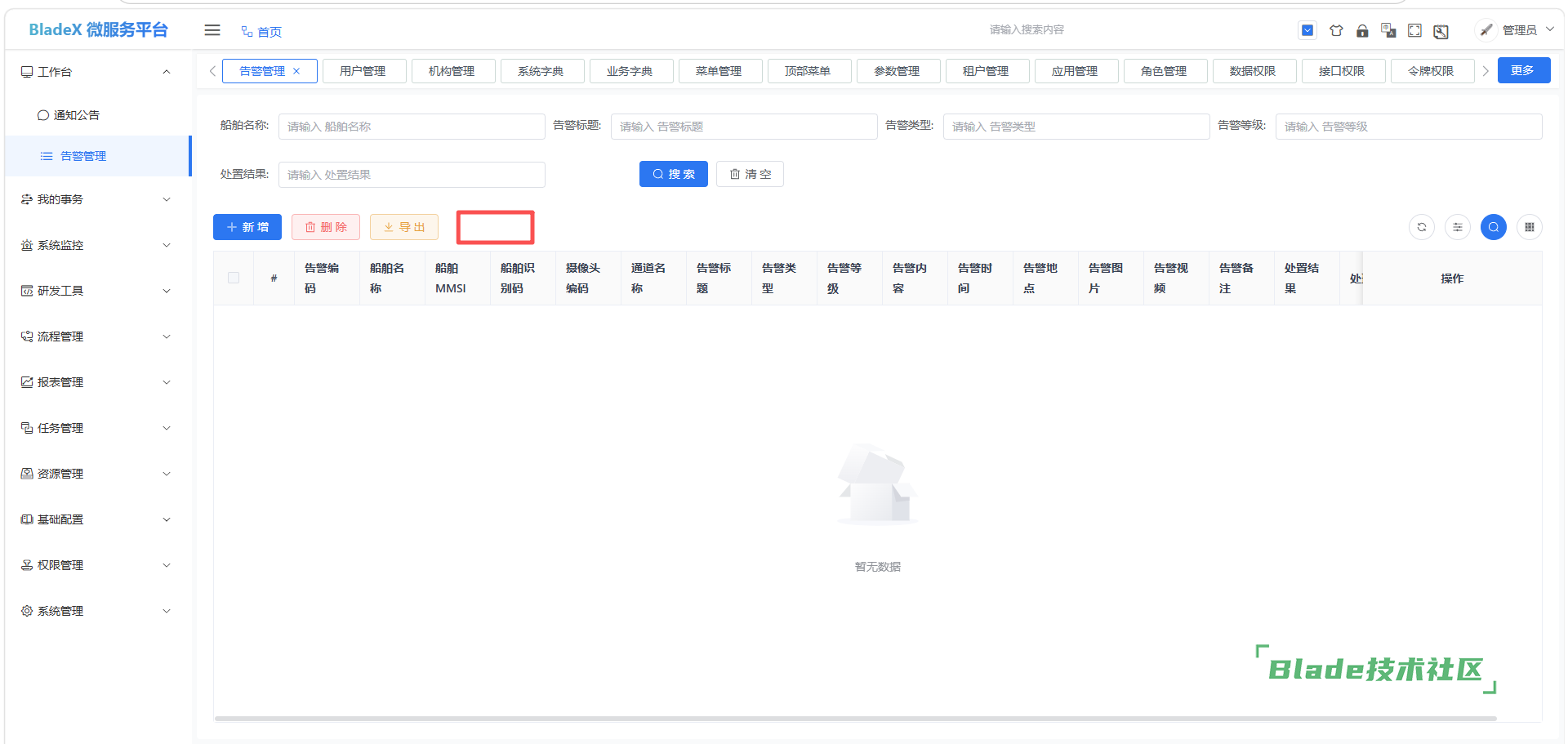Click the 系统监控 icon in sidebar
Screen dimensions: 1568x744
(27, 245)
